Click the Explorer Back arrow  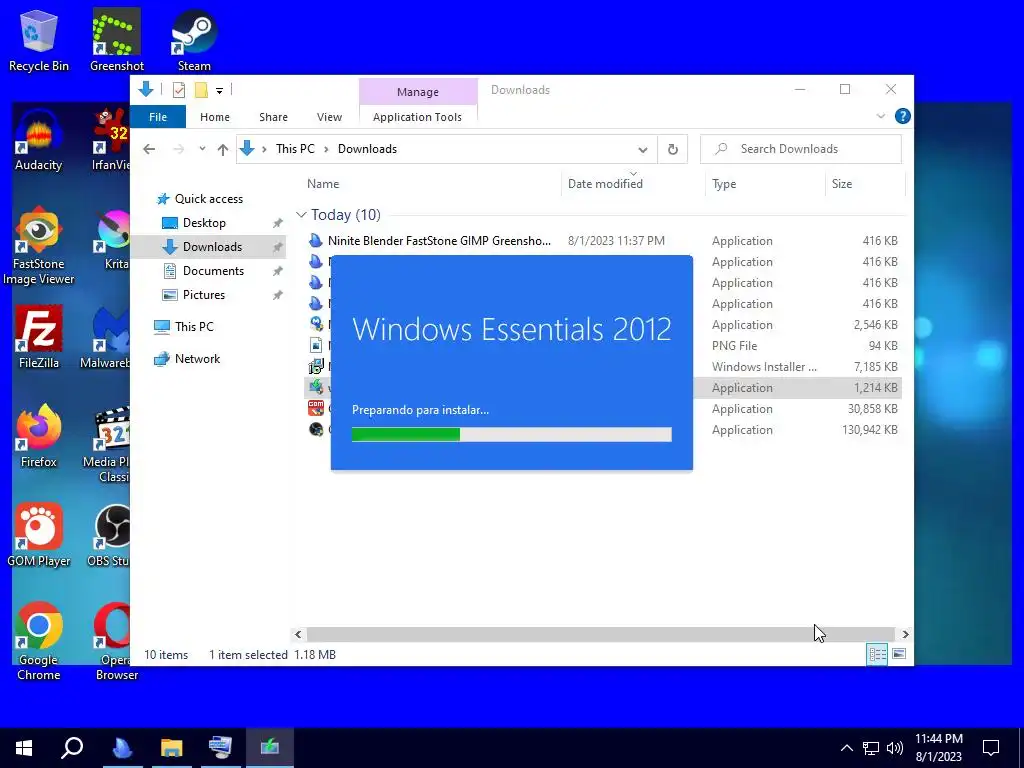(149, 150)
